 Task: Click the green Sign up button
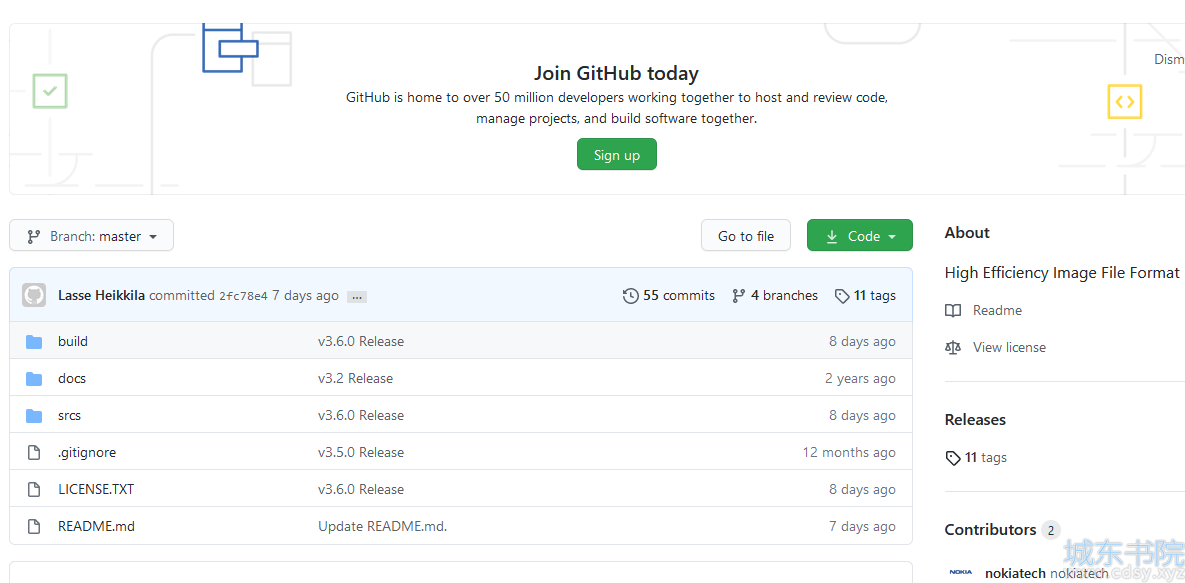617,154
